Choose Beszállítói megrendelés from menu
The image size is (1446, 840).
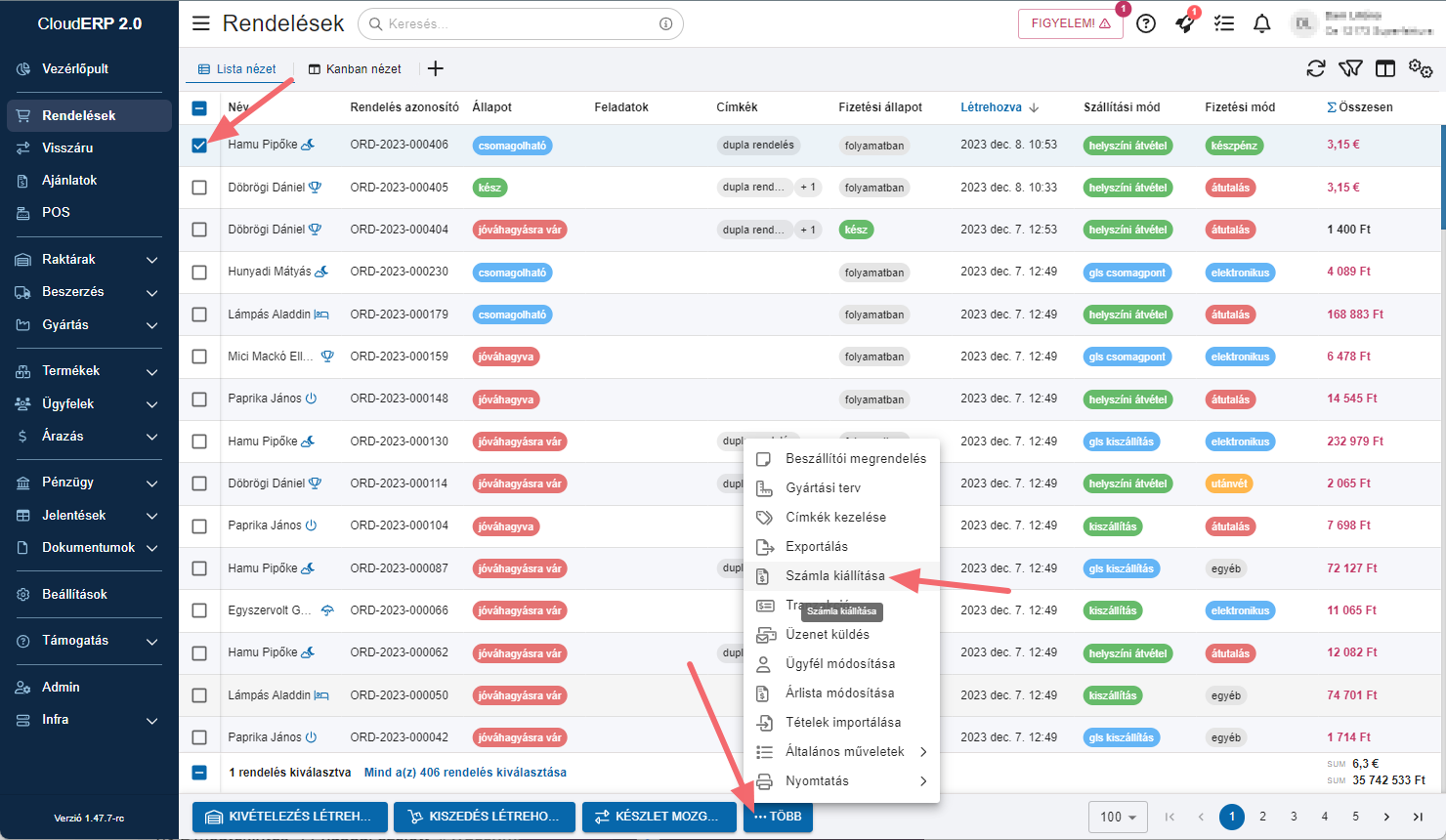[x=841, y=458]
